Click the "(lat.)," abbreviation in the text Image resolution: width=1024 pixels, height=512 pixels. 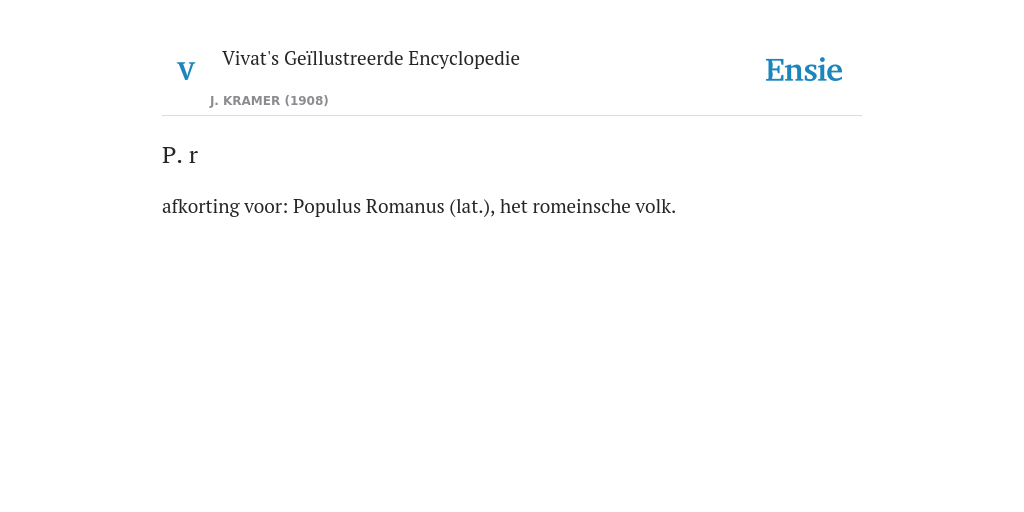pos(472,206)
